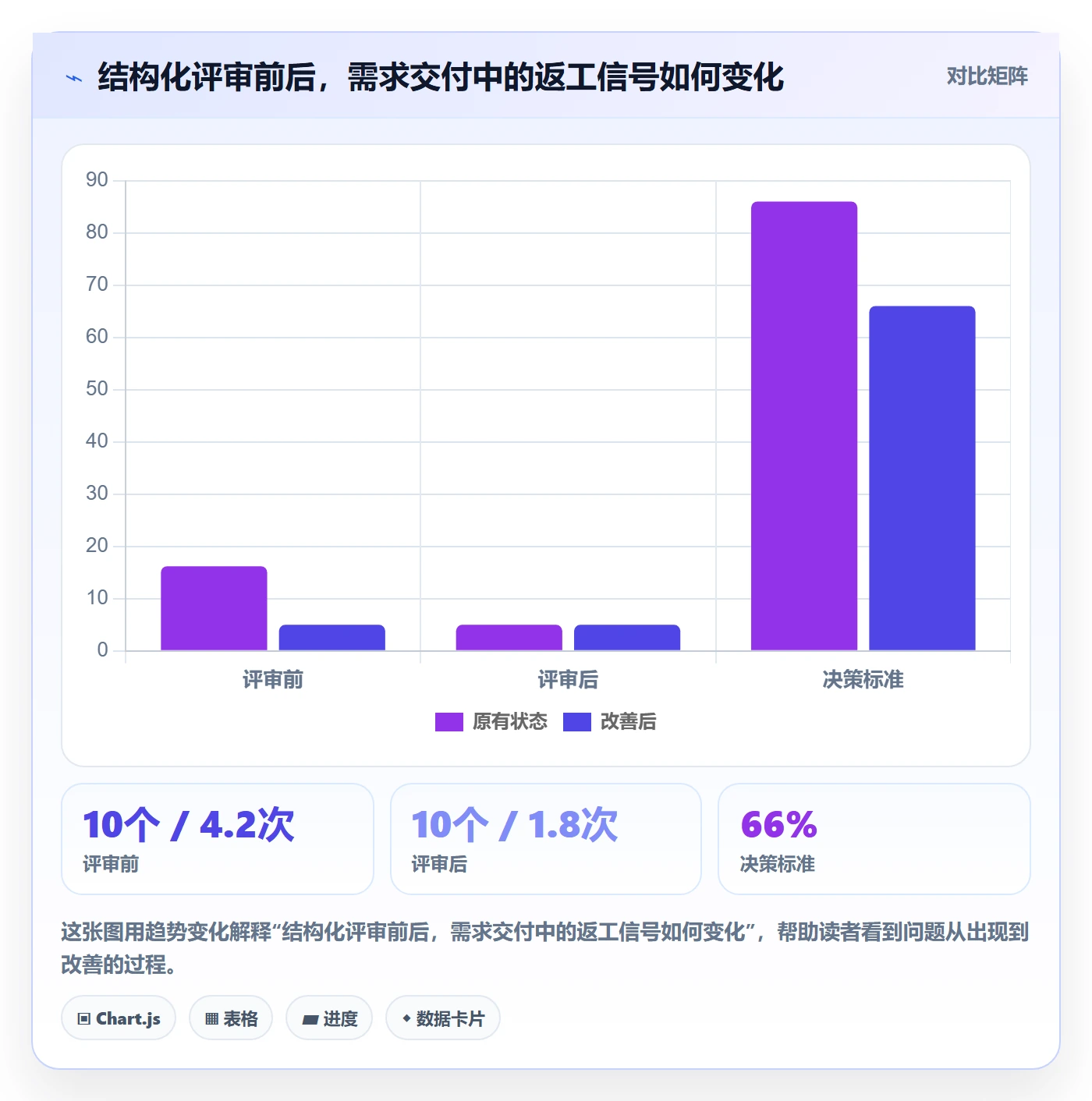Open the 10个 / 4.2次 评审前 card
1092x1101 pixels.
(x=218, y=839)
